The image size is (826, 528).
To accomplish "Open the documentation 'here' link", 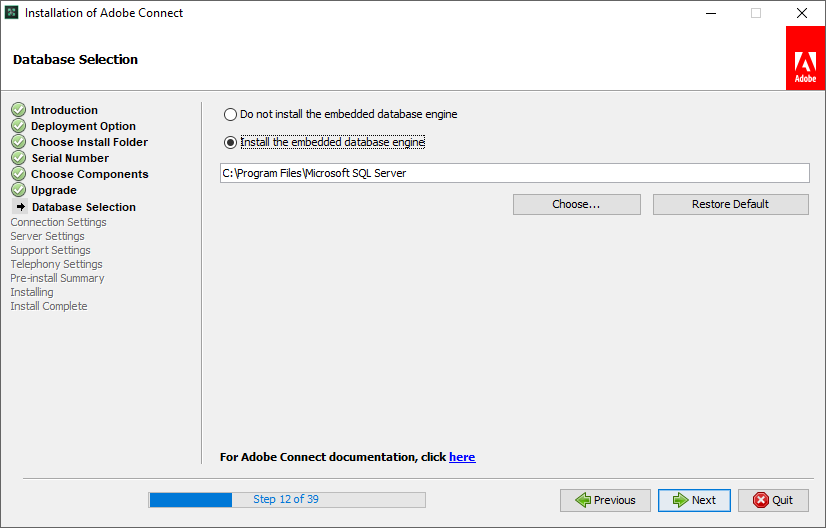I will (462, 457).
